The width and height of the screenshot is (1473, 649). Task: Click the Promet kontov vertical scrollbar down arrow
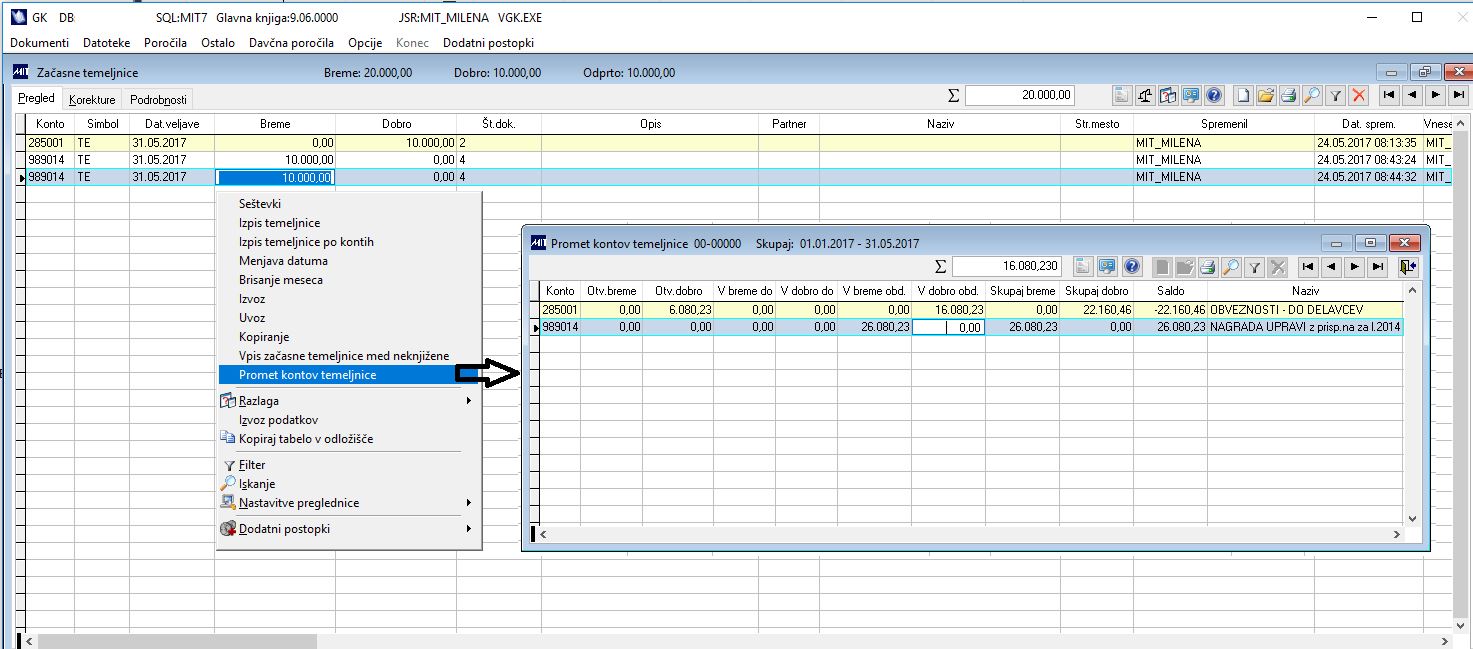1412,519
